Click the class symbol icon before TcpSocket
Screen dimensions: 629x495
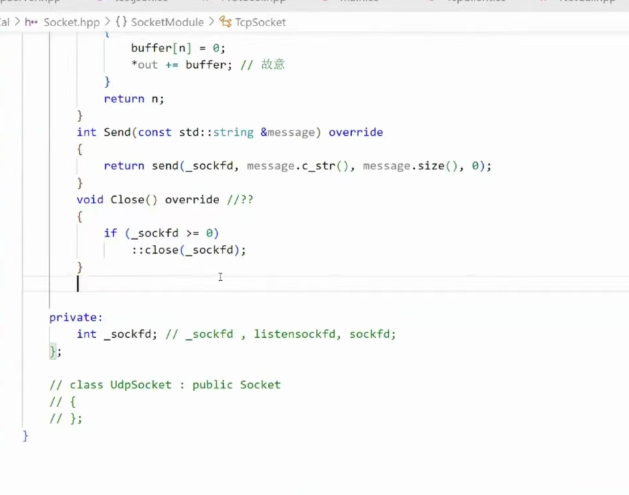[x=225, y=22]
